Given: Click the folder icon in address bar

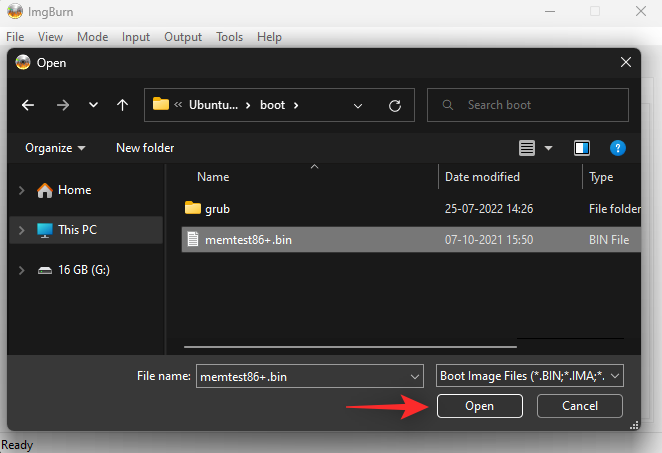Looking at the screenshot, I should coord(160,104).
